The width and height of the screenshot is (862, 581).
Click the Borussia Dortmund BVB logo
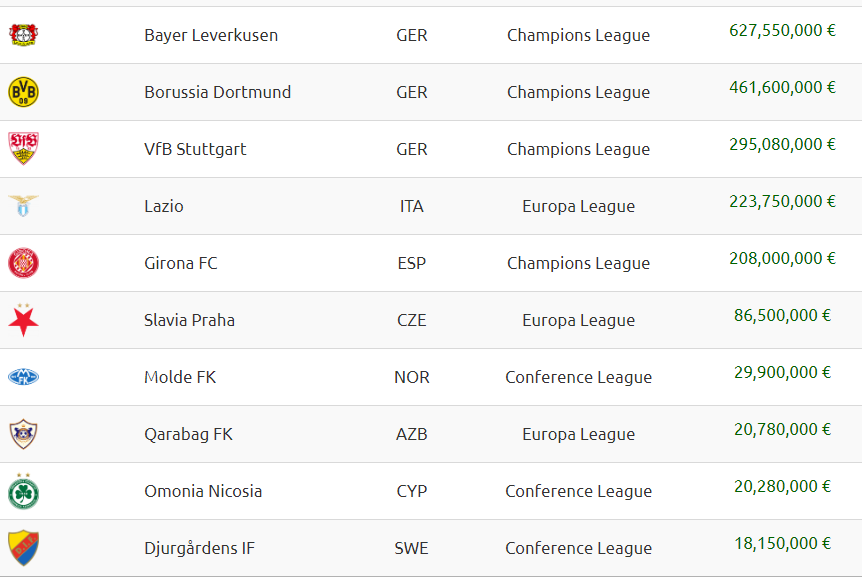click(x=23, y=92)
